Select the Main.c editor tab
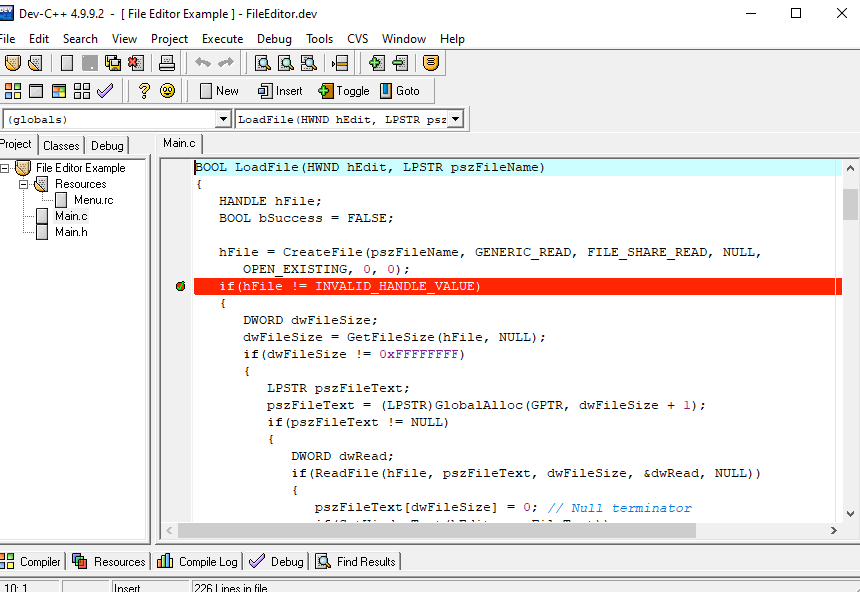 click(x=179, y=143)
